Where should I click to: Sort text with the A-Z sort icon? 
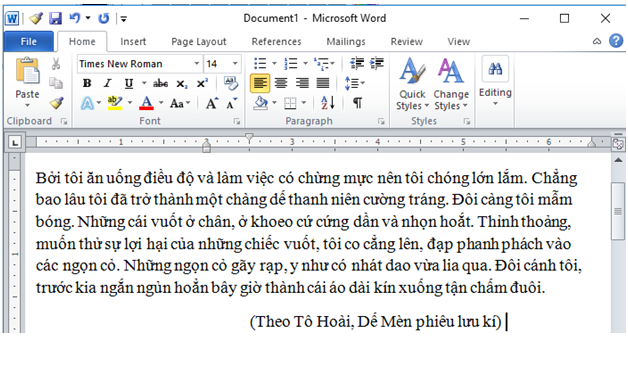point(328,103)
